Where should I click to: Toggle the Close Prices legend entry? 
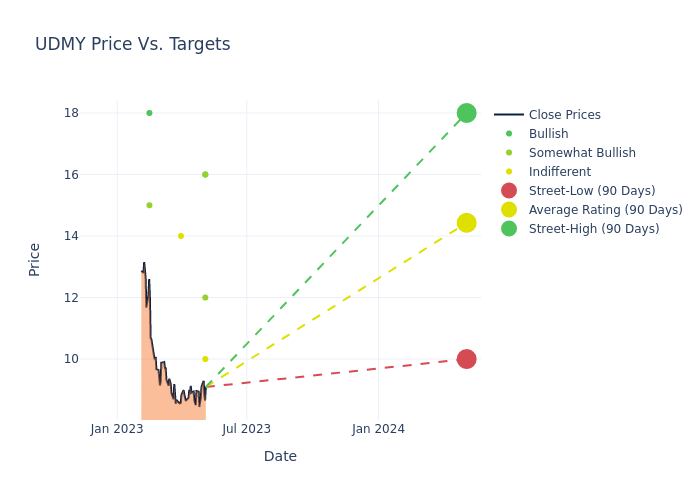564,115
